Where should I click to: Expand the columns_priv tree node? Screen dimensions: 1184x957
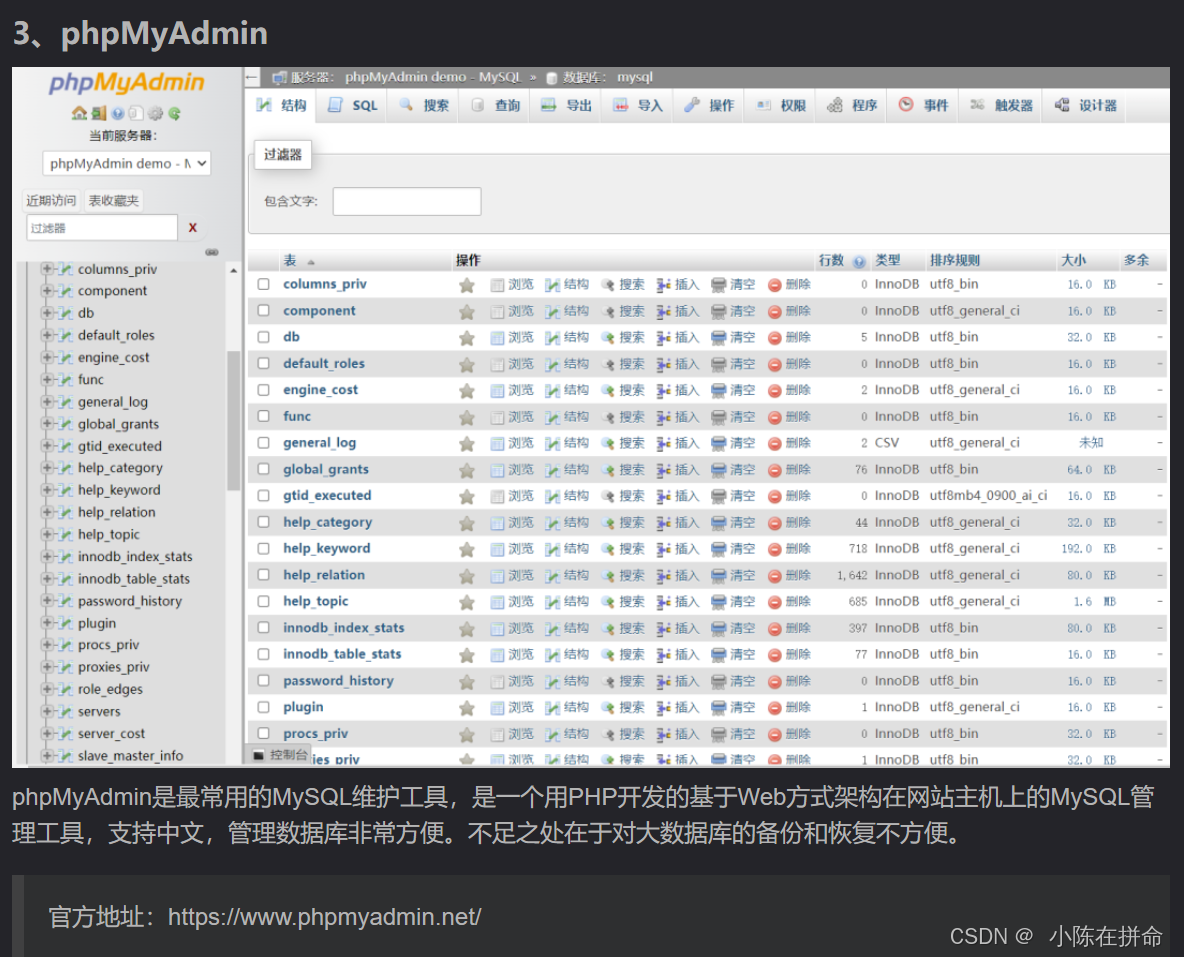(x=47, y=269)
